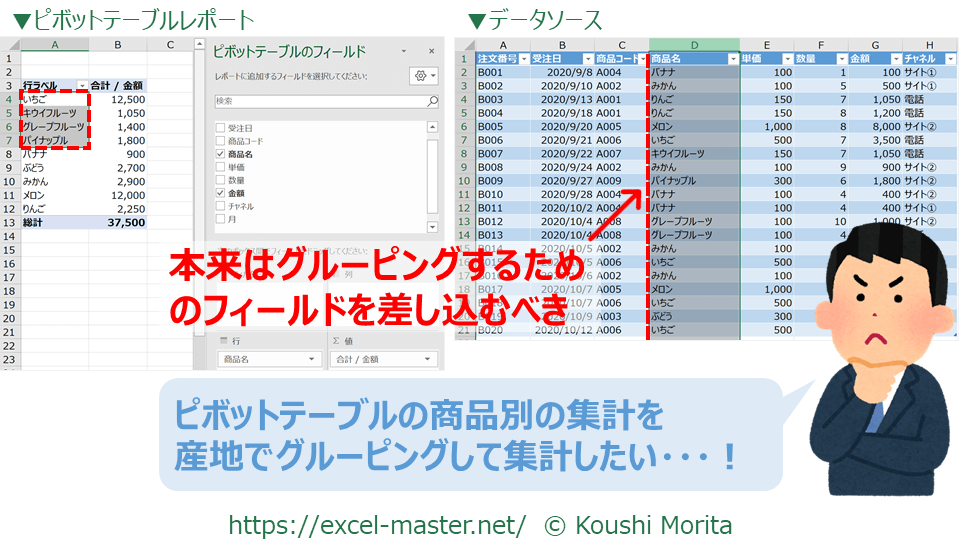Open pivot field pane options arrow
This screenshot has width=960, height=540.
point(404,52)
